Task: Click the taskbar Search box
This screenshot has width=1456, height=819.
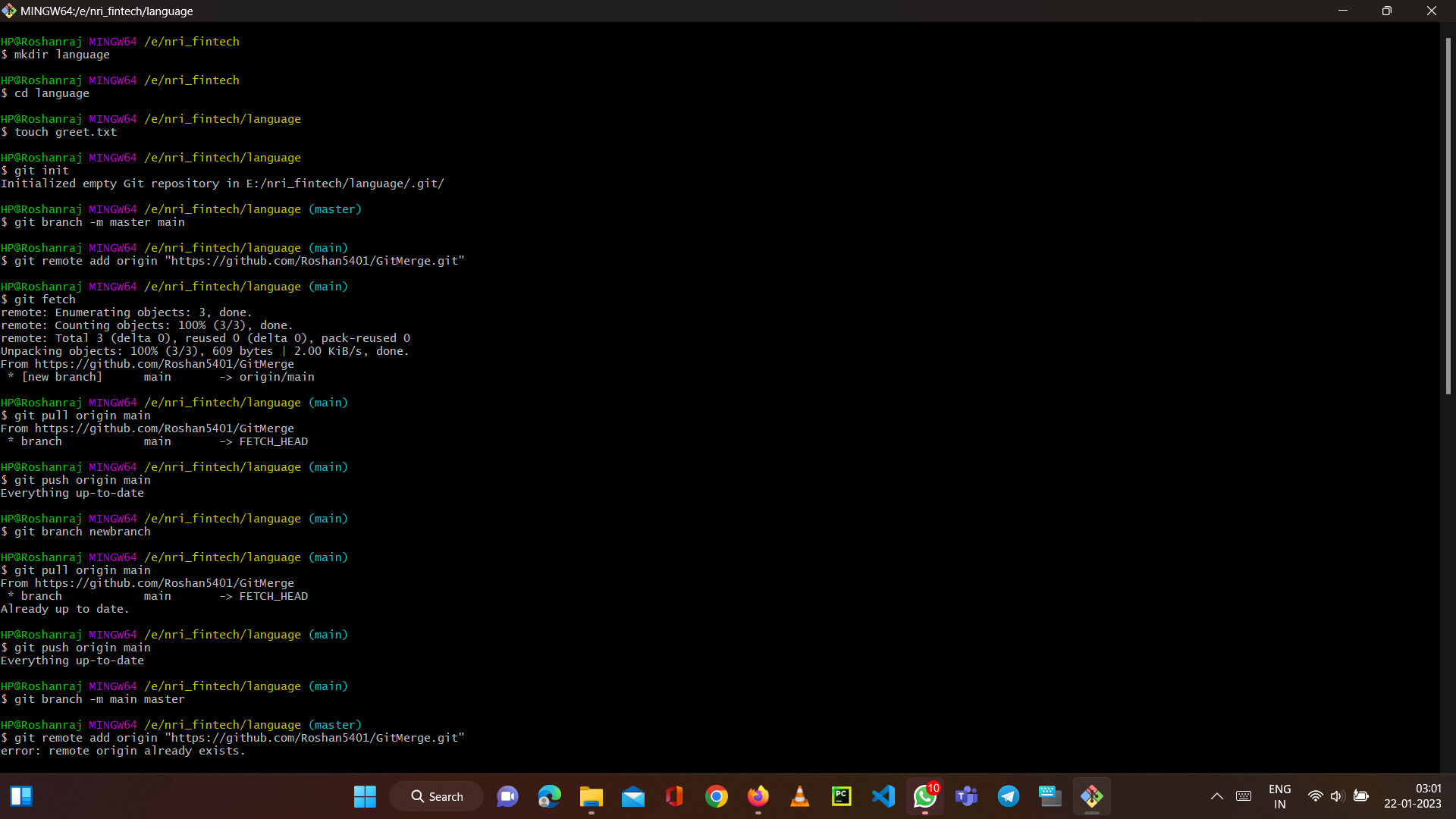Action: (x=437, y=796)
